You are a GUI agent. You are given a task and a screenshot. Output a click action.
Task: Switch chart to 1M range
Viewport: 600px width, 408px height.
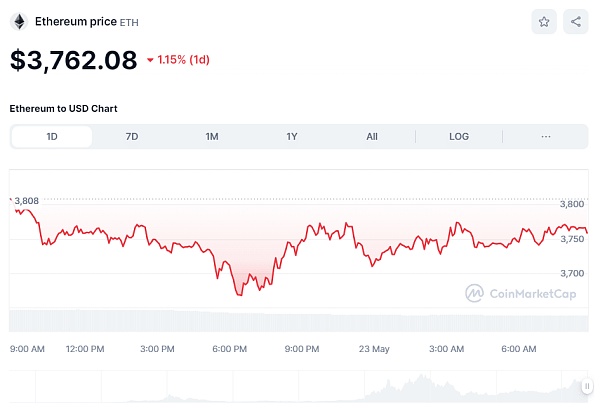(x=212, y=136)
